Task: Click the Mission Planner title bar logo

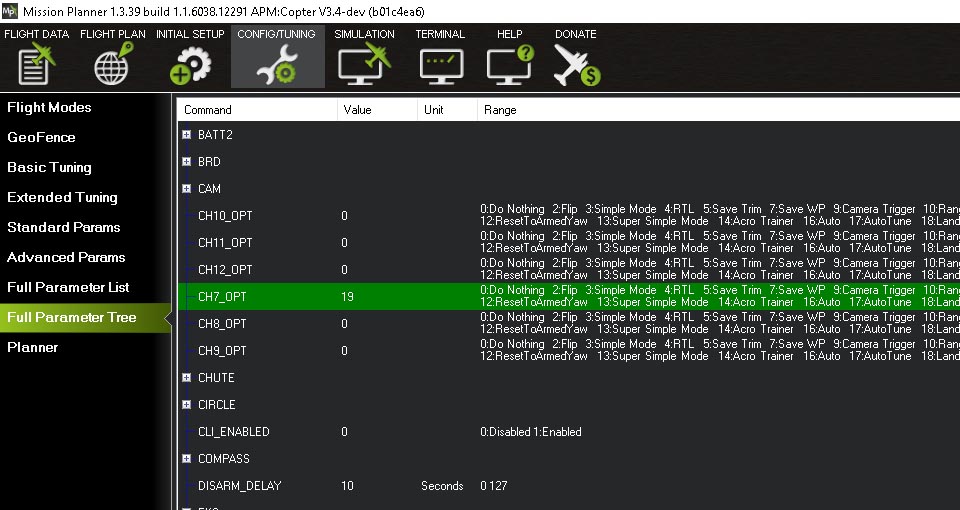Action: (x=11, y=11)
